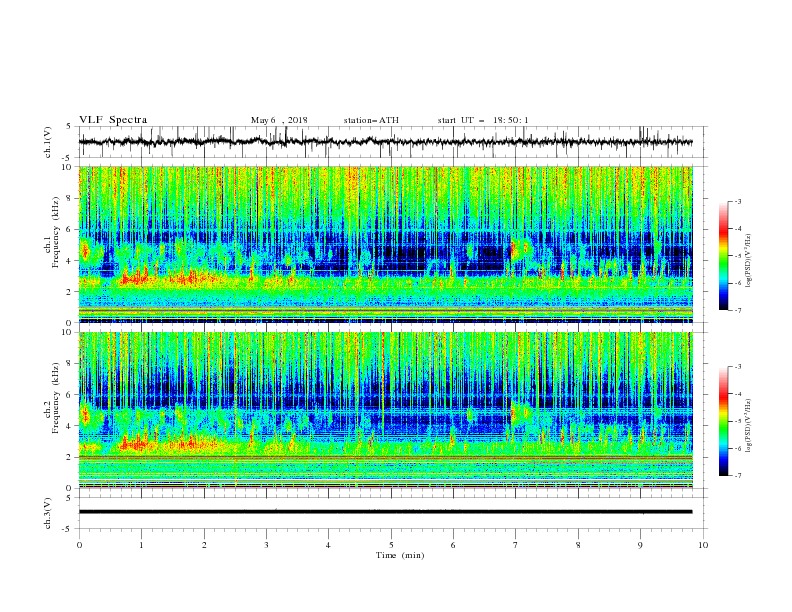Click the time axis tick label '1'
This screenshot has width=792, height=612.
(141, 545)
